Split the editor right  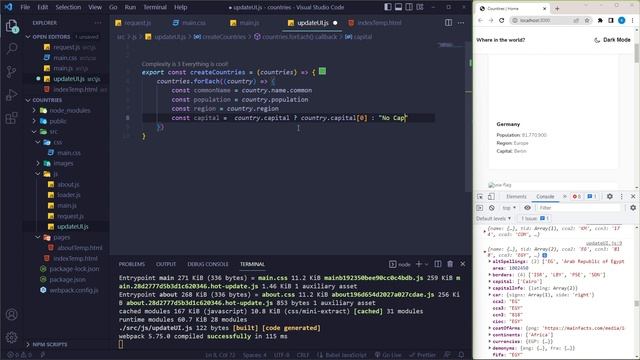[448, 23]
